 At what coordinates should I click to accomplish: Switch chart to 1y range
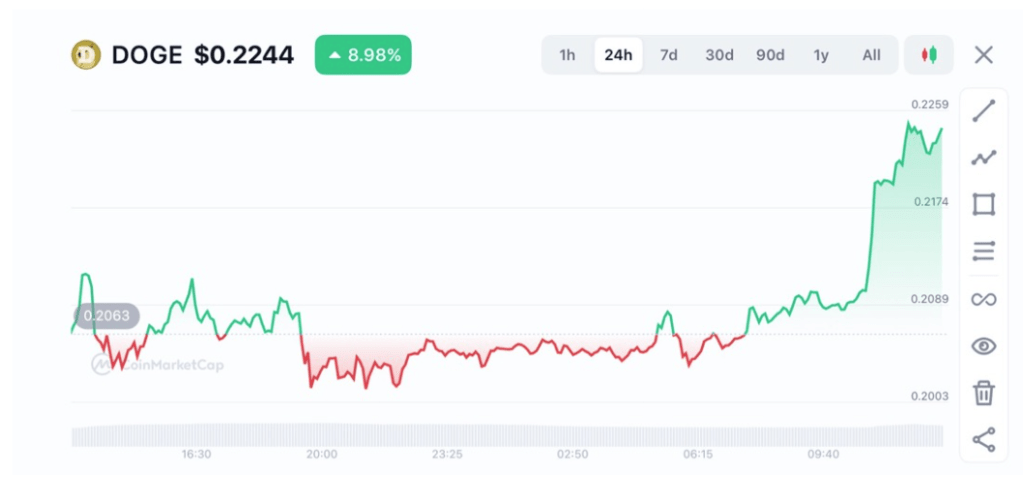click(x=821, y=55)
